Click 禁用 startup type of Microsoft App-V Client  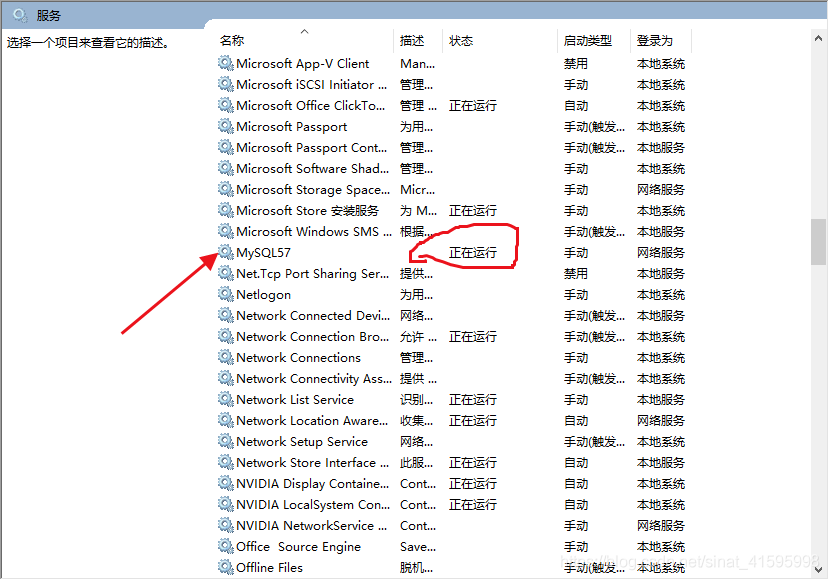[576, 63]
